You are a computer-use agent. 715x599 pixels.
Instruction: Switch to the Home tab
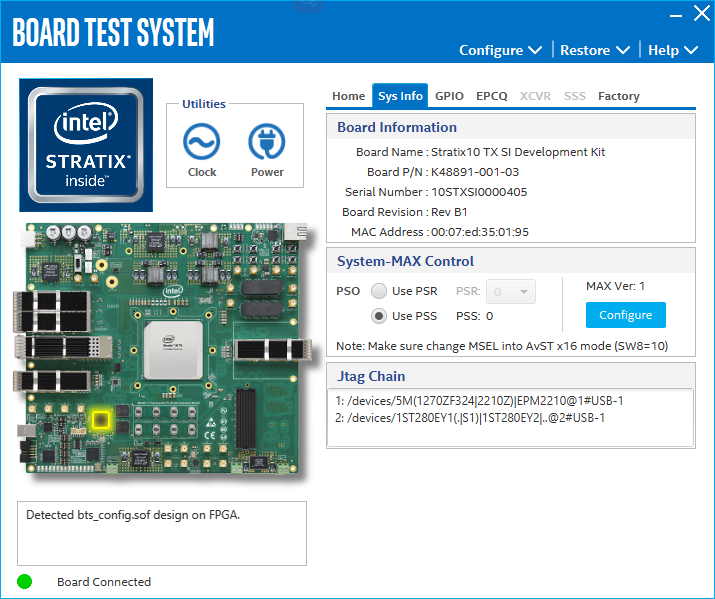click(348, 96)
